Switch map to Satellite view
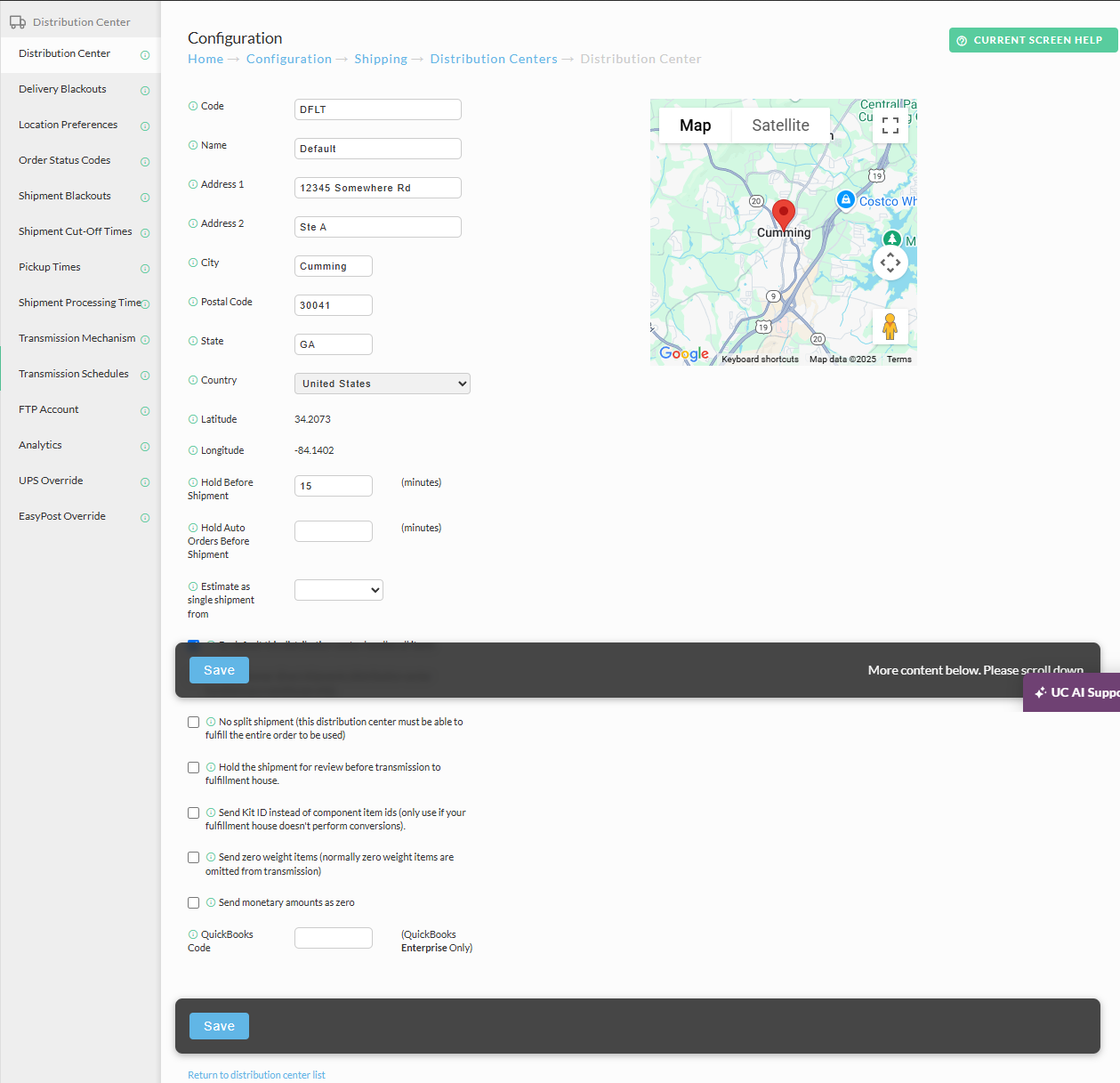Viewport: 1120px width, 1083px height. pyautogui.click(x=780, y=125)
